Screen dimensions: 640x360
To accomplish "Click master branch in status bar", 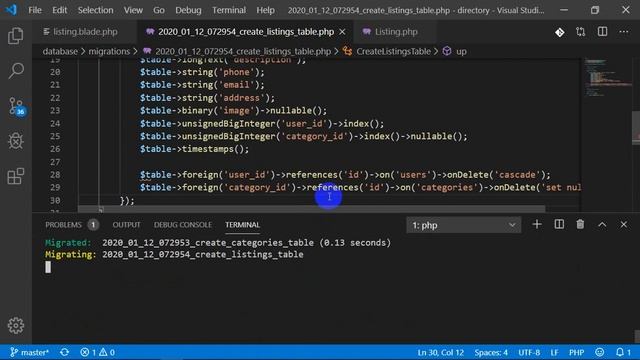I will click(29, 352).
